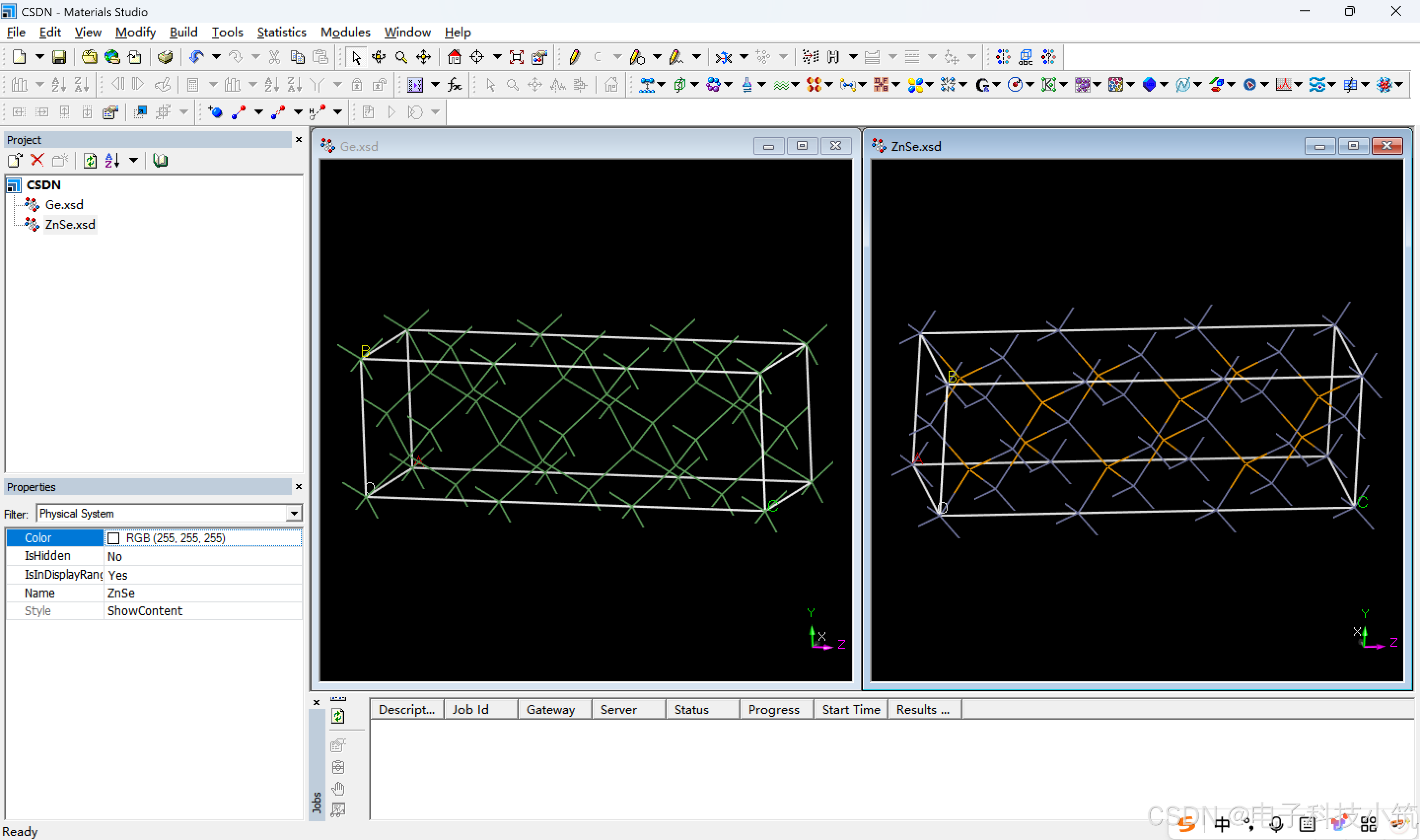Click the Status column header in Jobs
The image size is (1420, 840).
click(691, 709)
